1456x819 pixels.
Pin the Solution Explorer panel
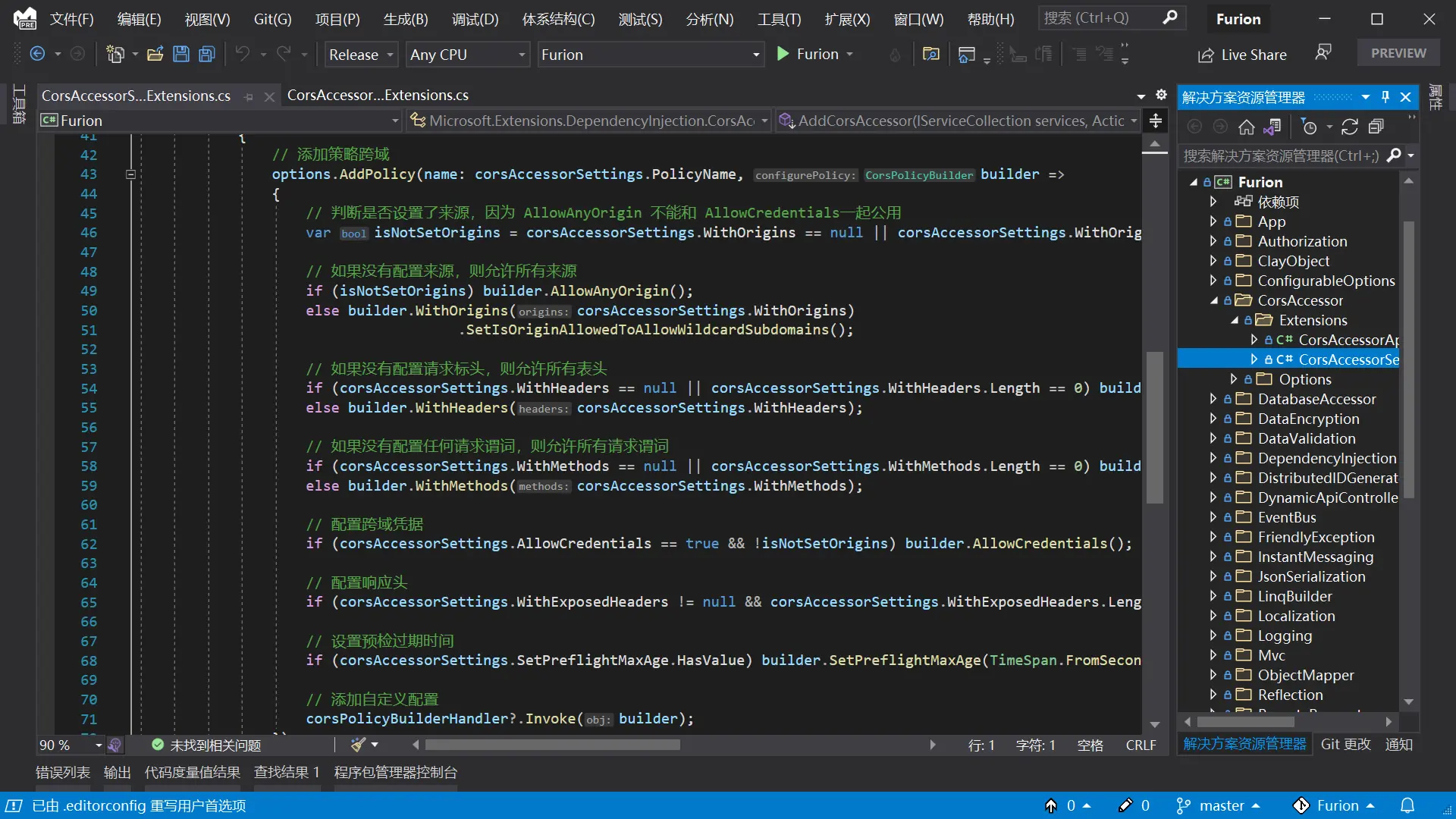tap(1385, 97)
